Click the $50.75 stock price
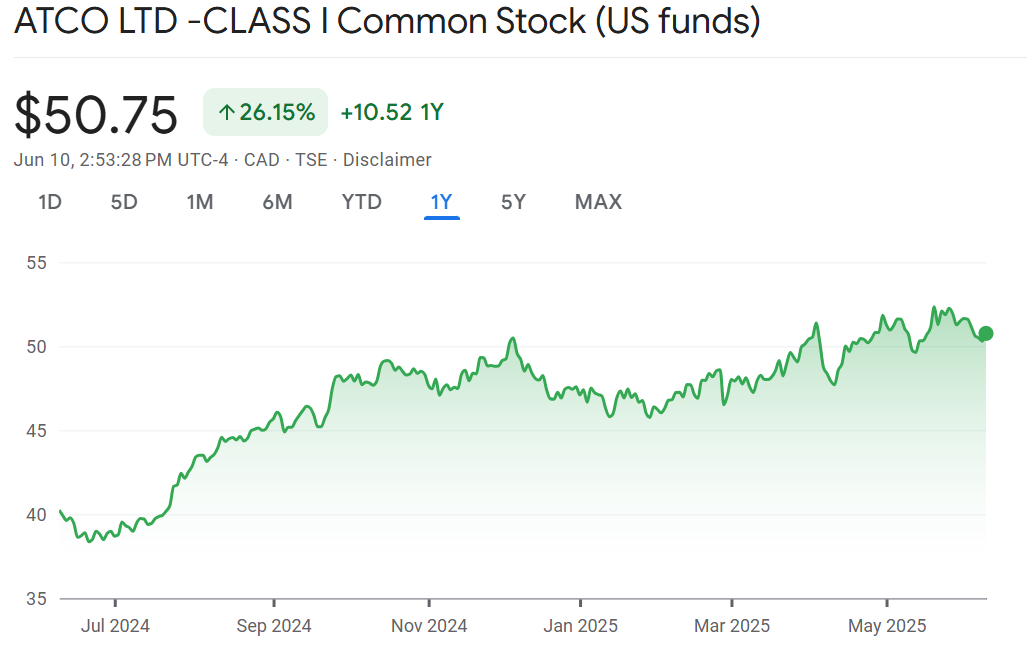The height and width of the screenshot is (661, 1027). point(96,114)
